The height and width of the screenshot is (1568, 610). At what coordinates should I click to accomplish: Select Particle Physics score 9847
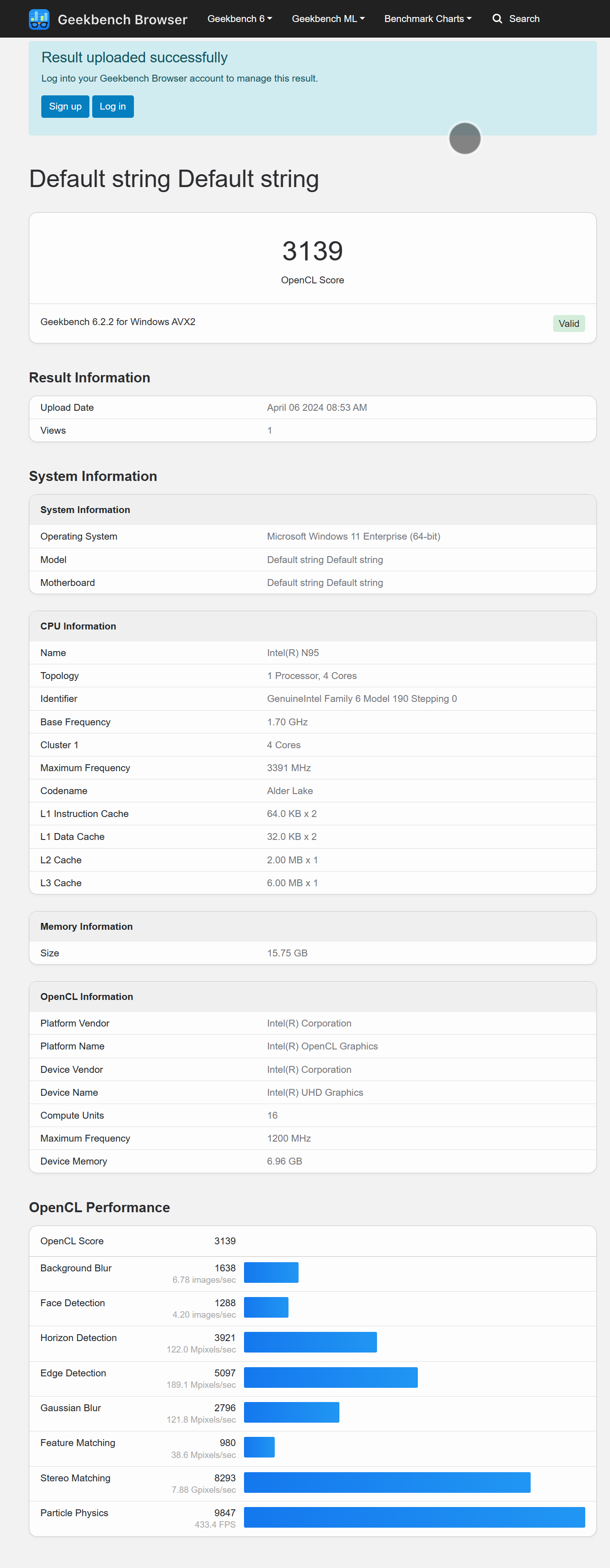coord(225,1513)
